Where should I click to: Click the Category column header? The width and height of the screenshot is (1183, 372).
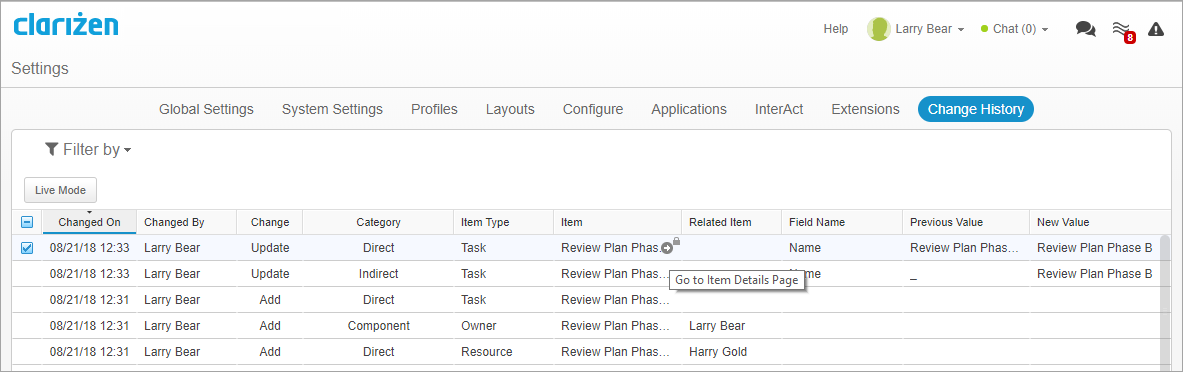pos(378,222)
